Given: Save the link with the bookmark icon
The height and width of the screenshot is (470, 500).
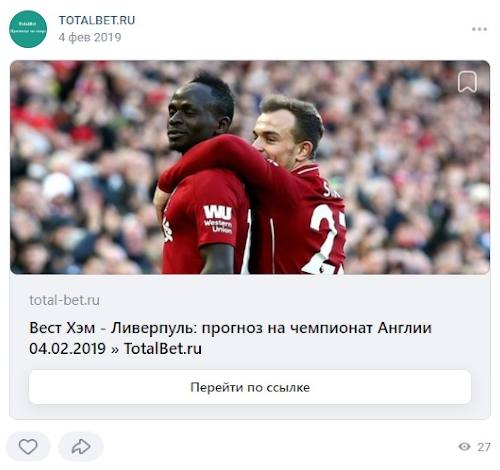Looking at the screenshot, I should point(467,82).
